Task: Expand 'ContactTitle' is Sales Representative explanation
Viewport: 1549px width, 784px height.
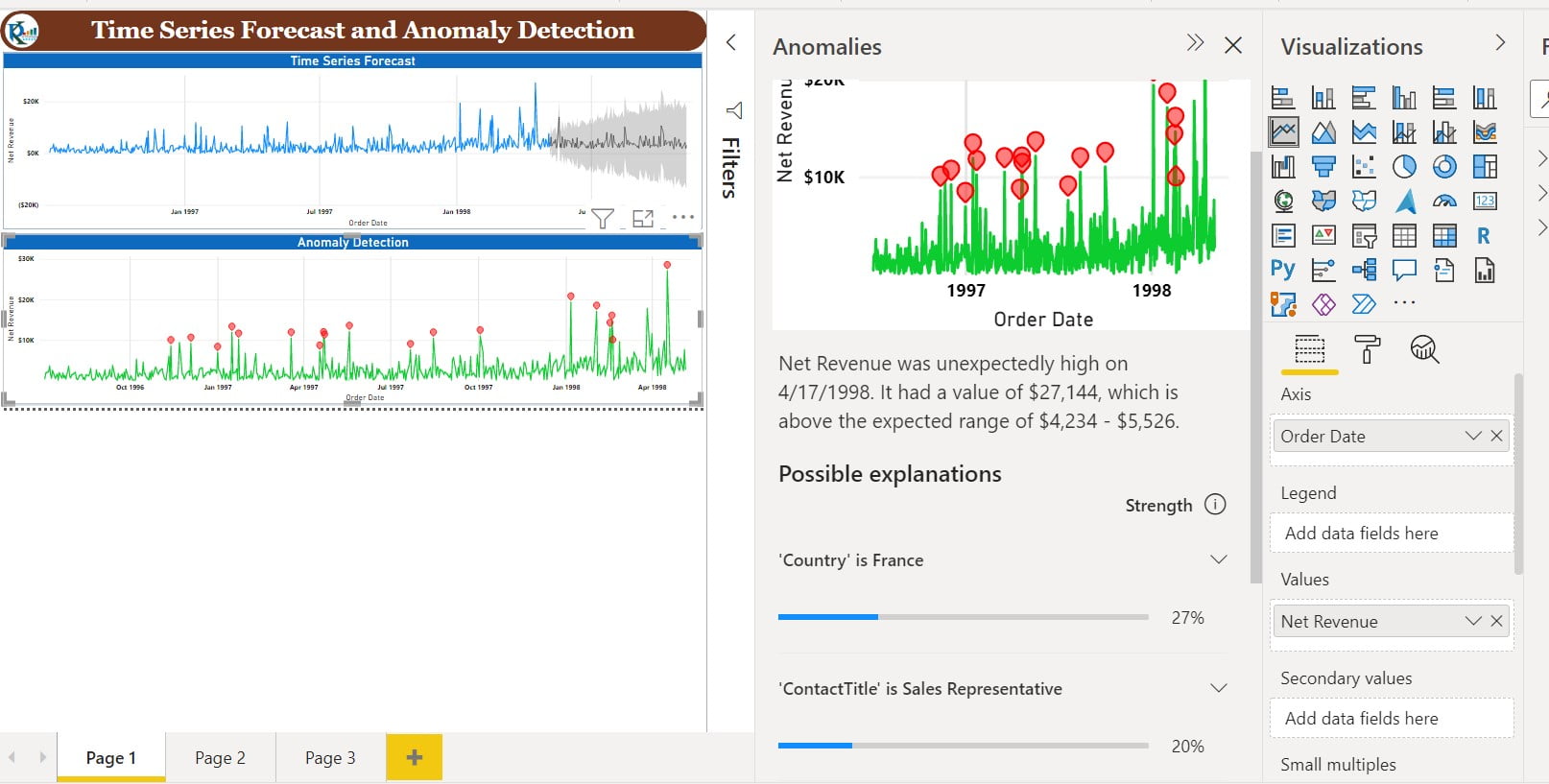Action: pyautogui.click(x=1219, y=688)
